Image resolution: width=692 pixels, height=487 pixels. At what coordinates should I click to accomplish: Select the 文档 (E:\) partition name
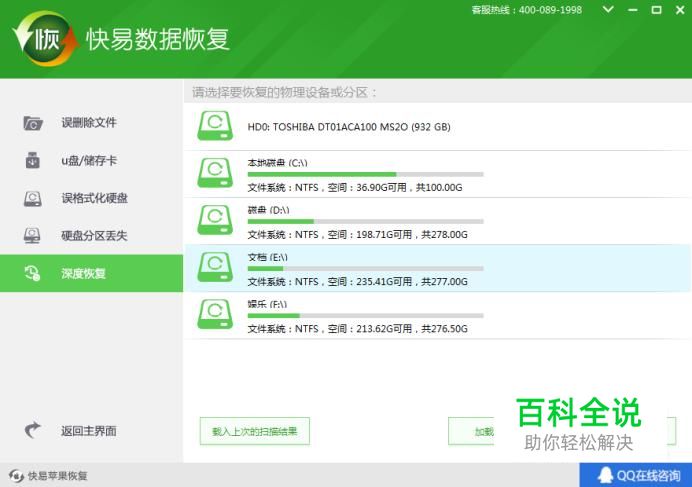point(267,257)
